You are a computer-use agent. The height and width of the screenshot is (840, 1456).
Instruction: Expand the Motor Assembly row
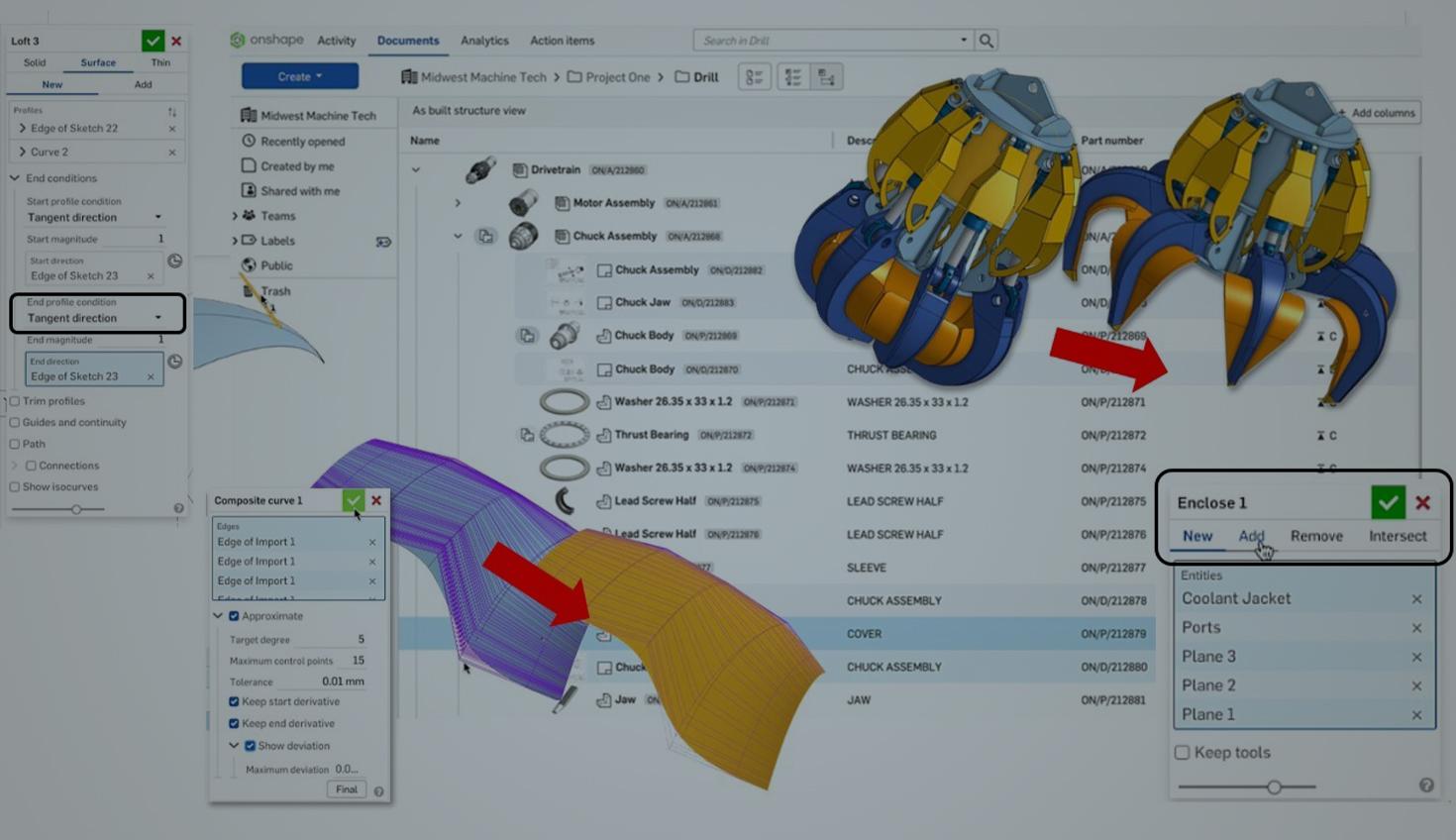458,203
